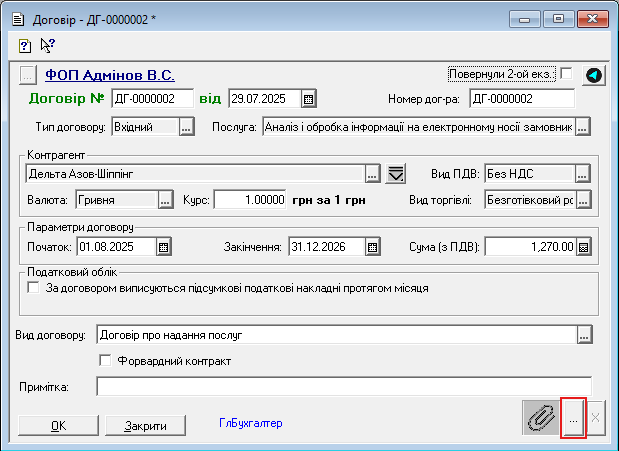Image resolution: width=619 pixels, height=451 pixels.
Task: Open the 'Вид договору' selection list
Action: coord(584,334)
